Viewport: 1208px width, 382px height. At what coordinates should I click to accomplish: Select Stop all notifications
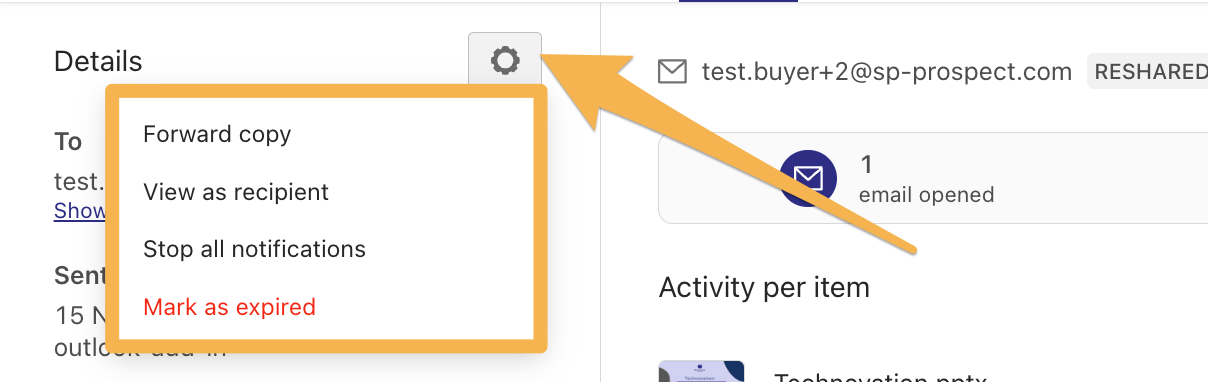click(x=255, y=249)
